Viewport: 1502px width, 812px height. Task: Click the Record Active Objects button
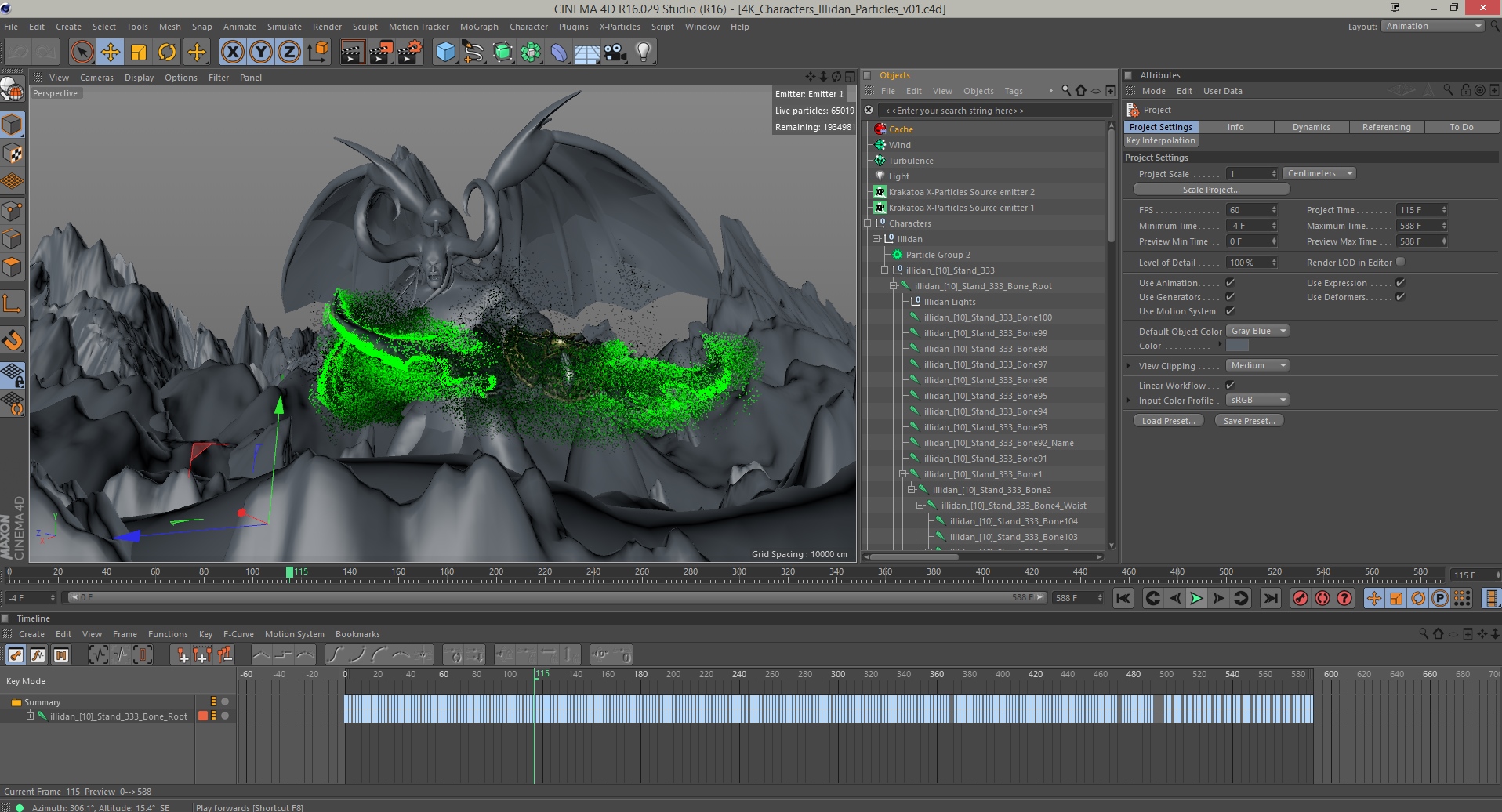[1301, 598]
